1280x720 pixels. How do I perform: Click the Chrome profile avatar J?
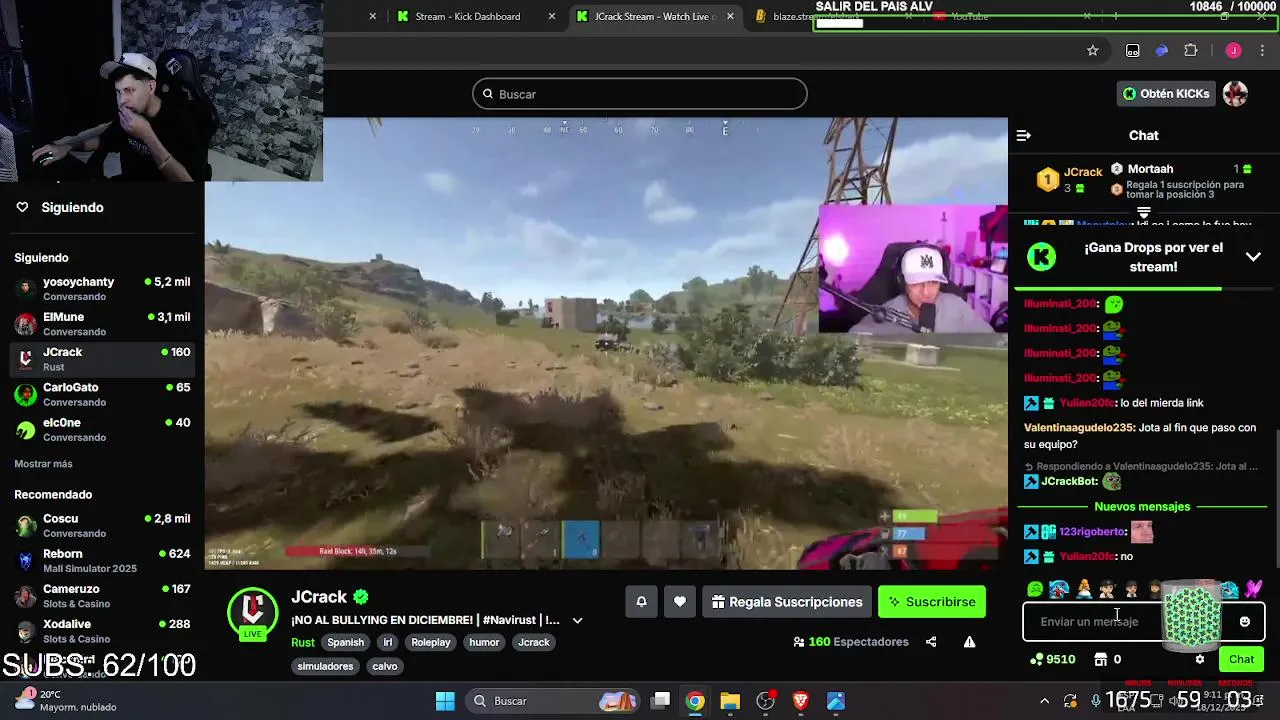(1234, 51)
